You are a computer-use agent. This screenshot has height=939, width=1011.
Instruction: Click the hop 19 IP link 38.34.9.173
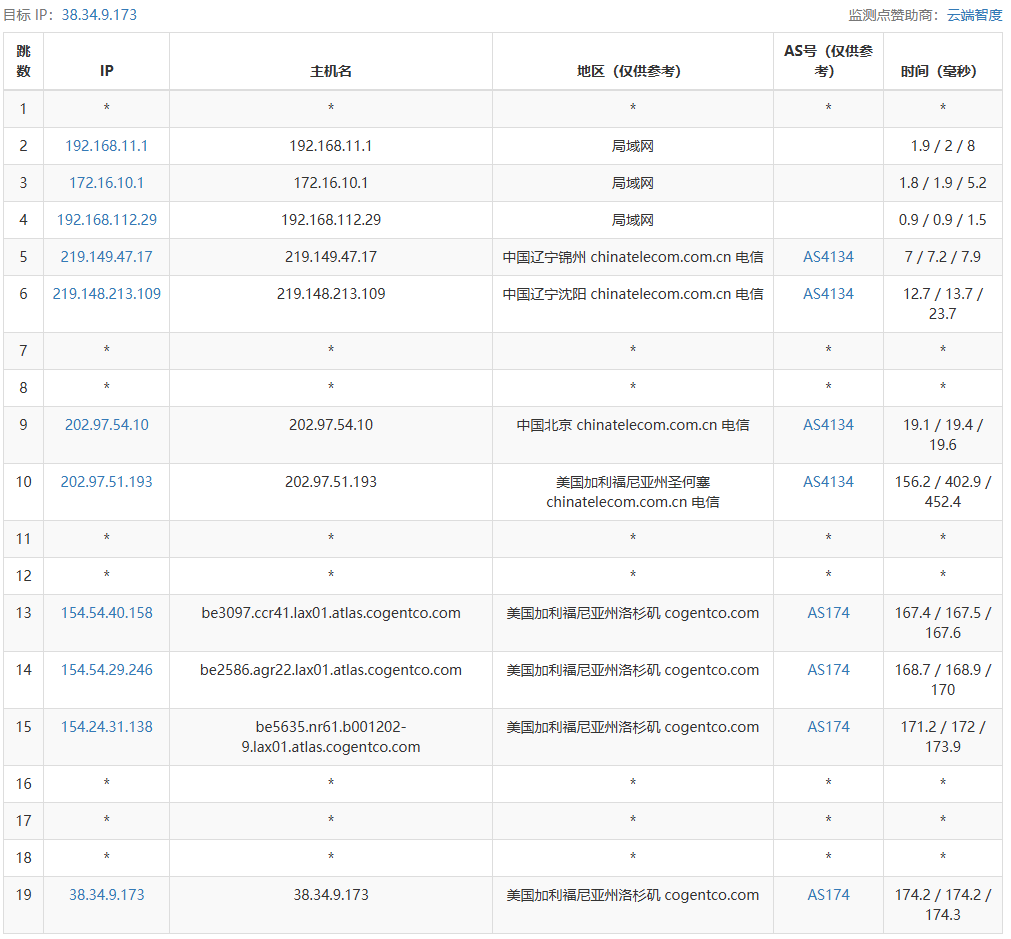click(x=106, y=895)
